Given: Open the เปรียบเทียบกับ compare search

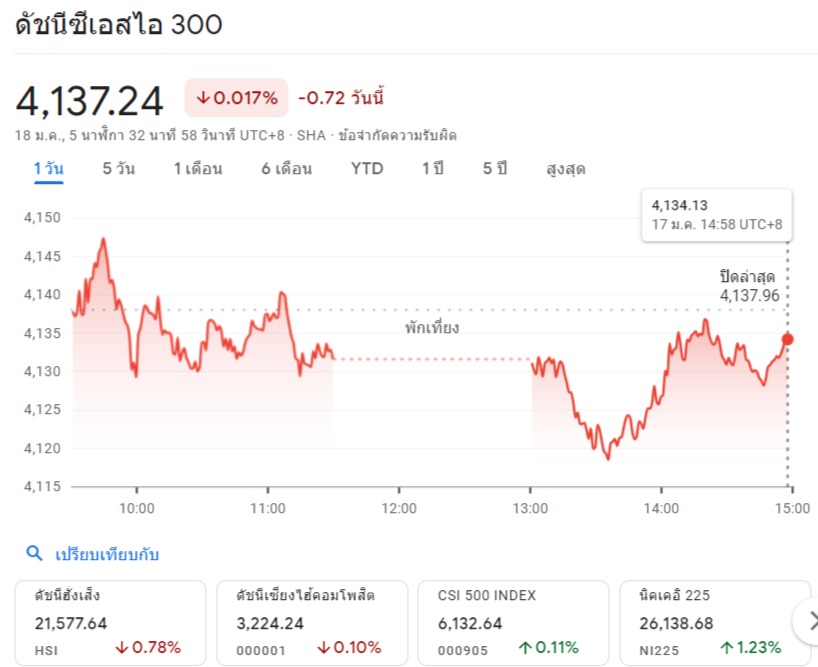Looking at the screenshot, I should 106,554.
